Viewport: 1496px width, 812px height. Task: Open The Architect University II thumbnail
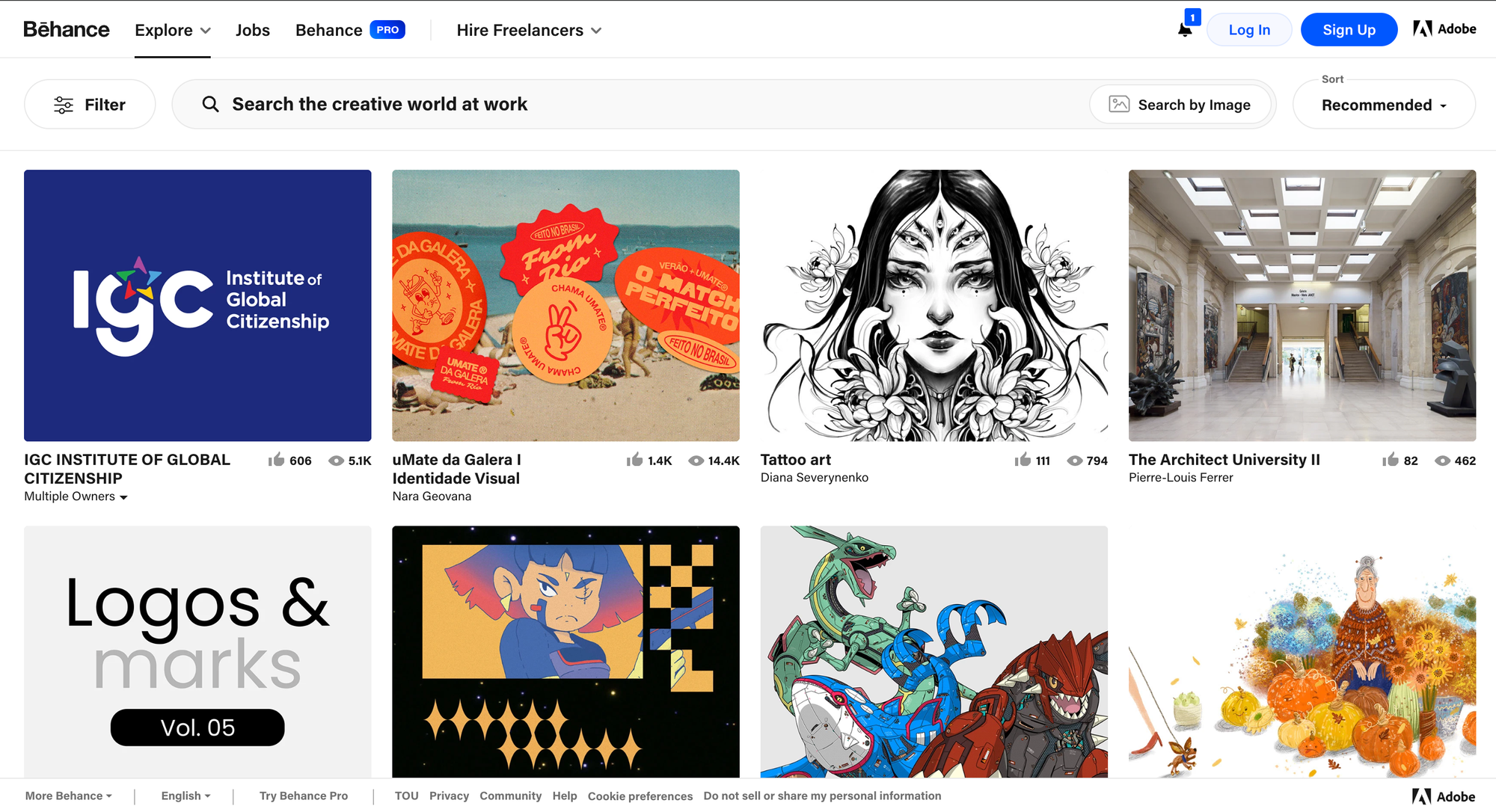click(x=1302, y=305)
